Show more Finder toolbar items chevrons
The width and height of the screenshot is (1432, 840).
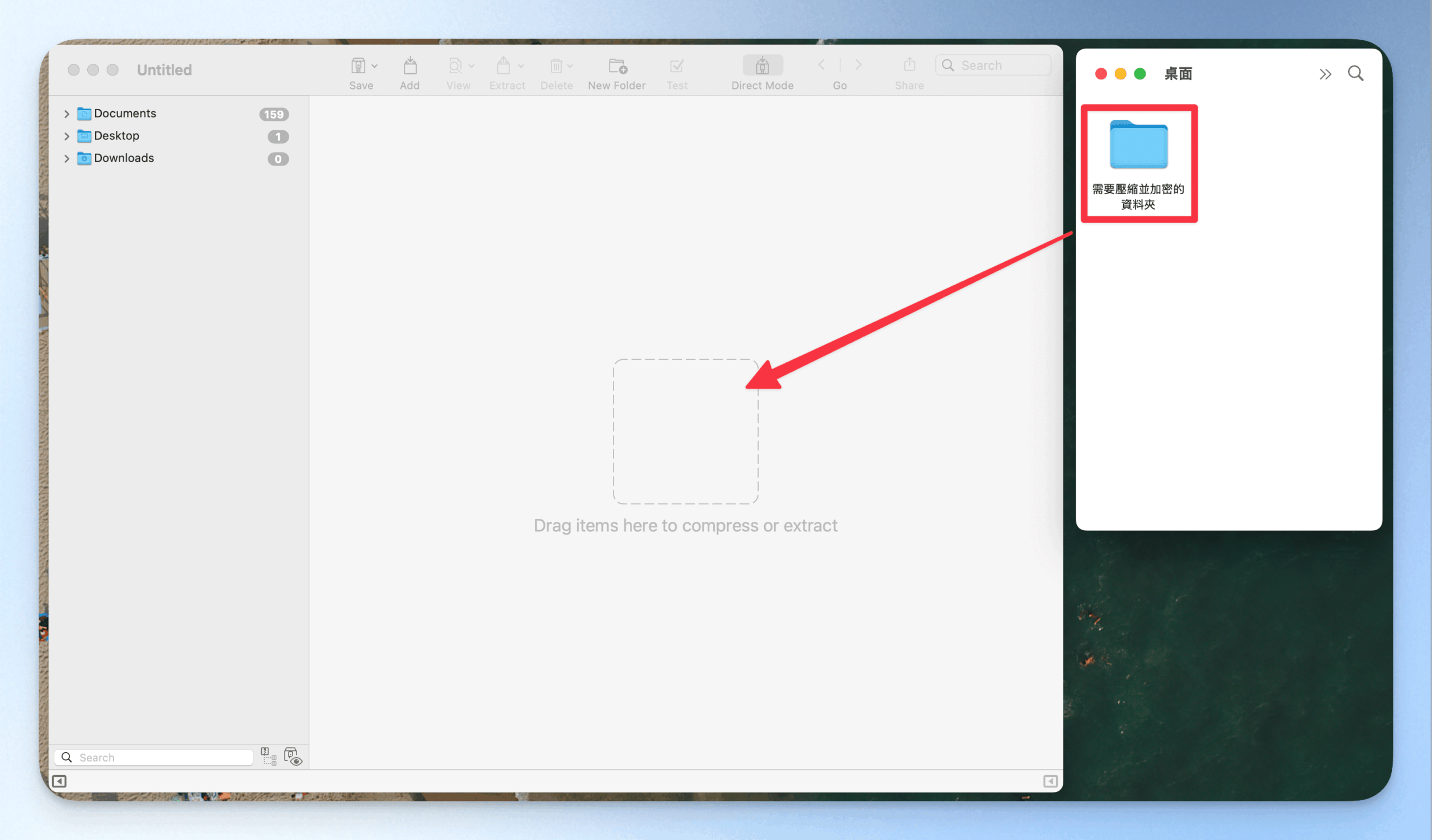pos(1325,74)
